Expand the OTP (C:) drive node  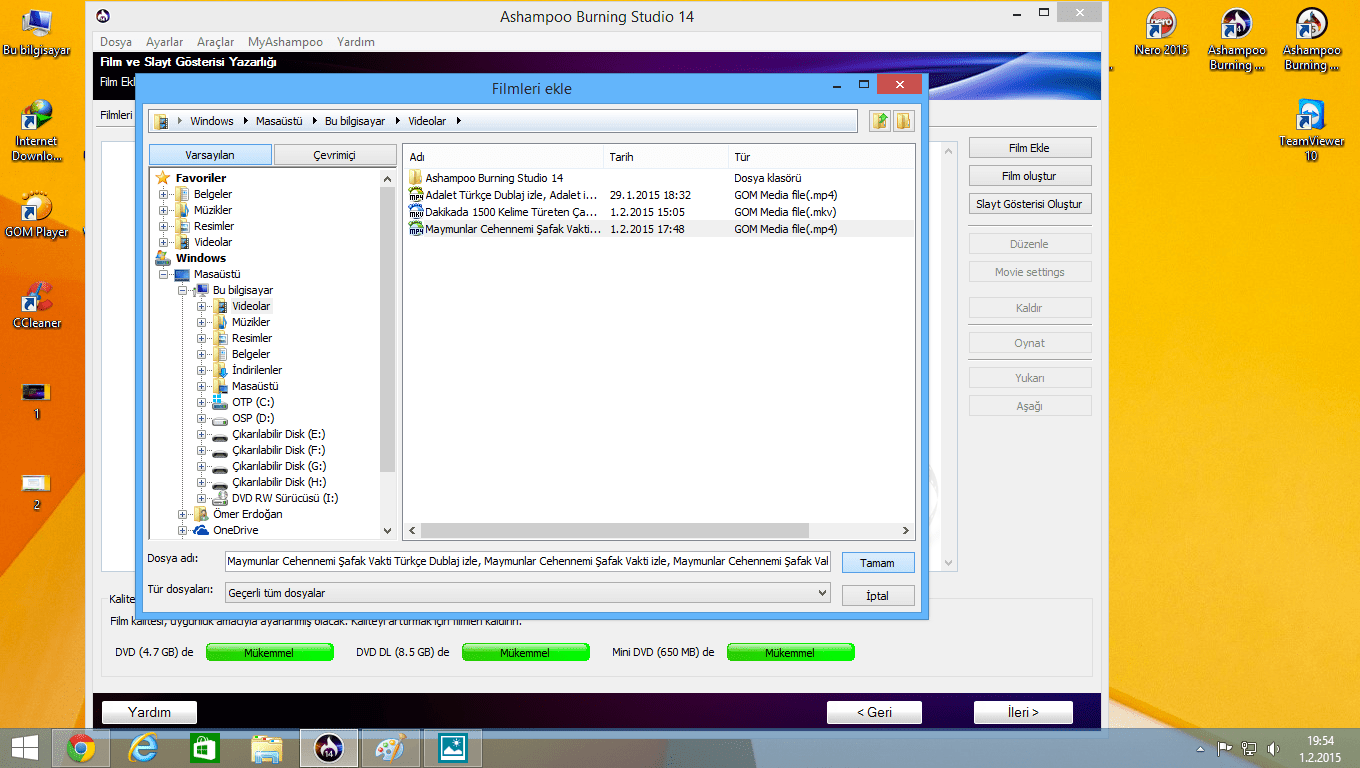tap(202, 403)
